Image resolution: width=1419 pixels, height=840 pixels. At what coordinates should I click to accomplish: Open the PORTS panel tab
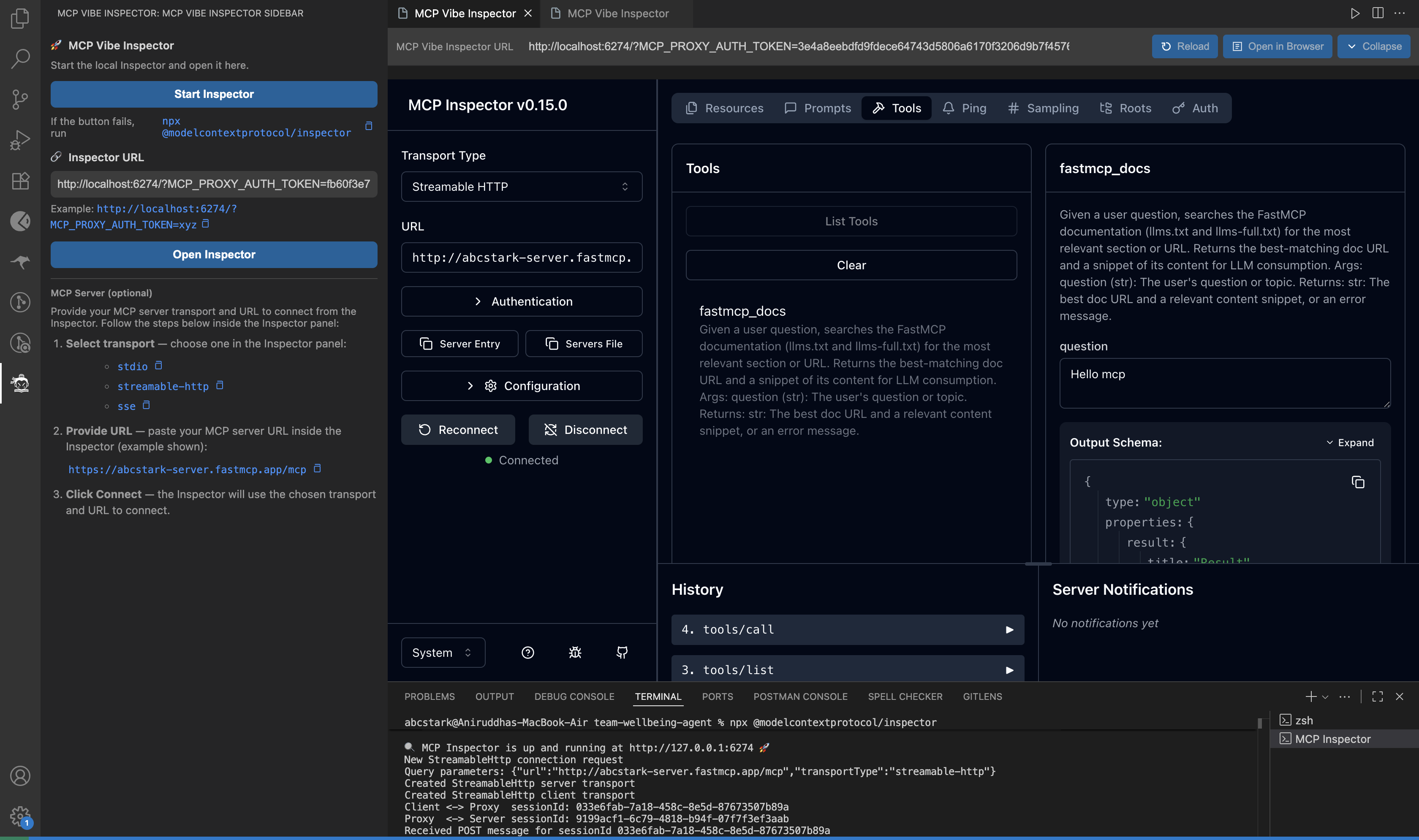(x=718, y=696)
